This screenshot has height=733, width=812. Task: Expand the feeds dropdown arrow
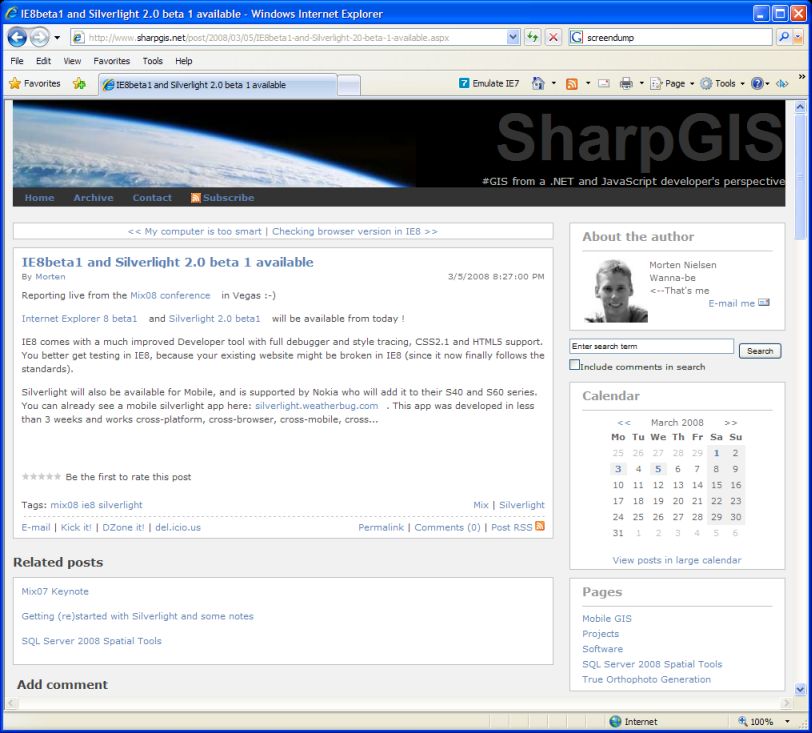(588, 83)
